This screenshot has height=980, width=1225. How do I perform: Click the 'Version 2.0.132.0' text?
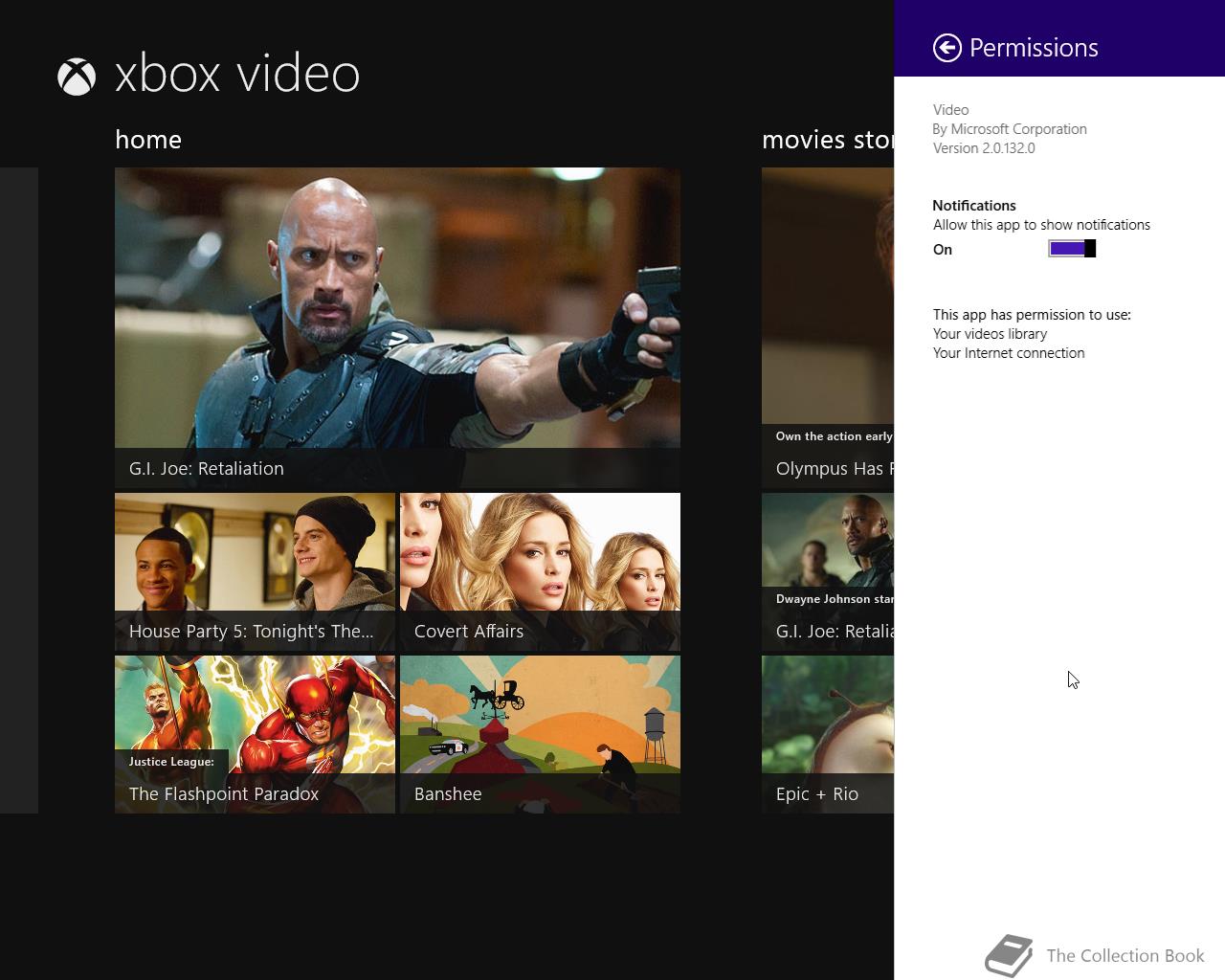(x=984, y=148)
